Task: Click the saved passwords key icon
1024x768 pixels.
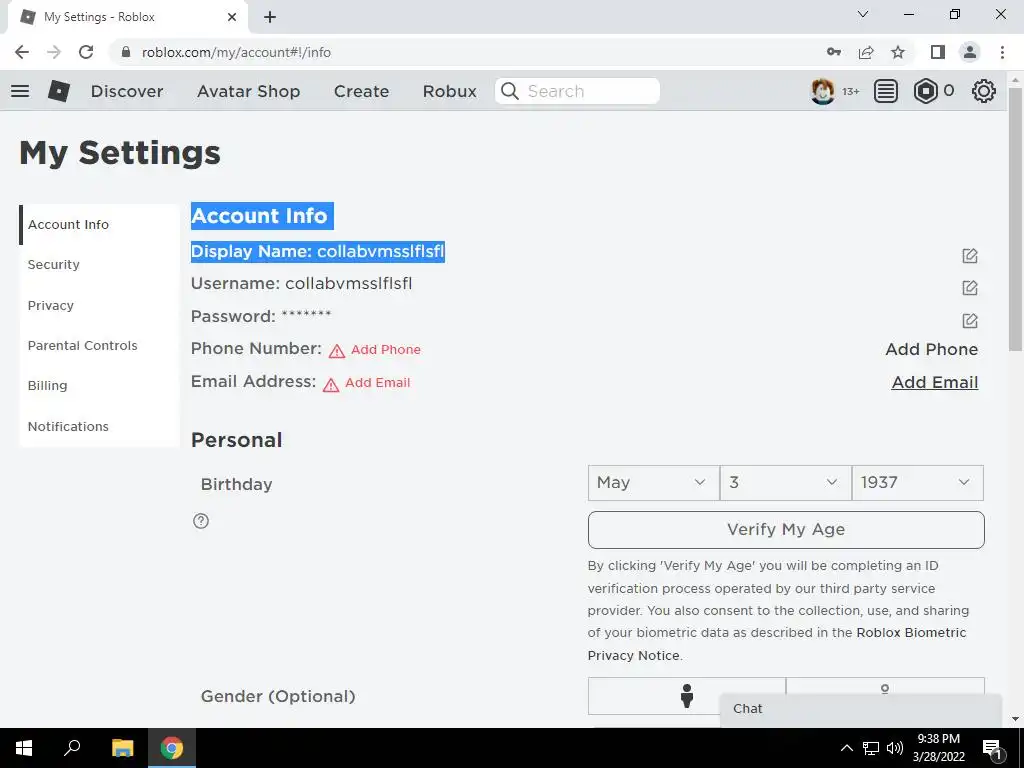Action: point(833,52)
